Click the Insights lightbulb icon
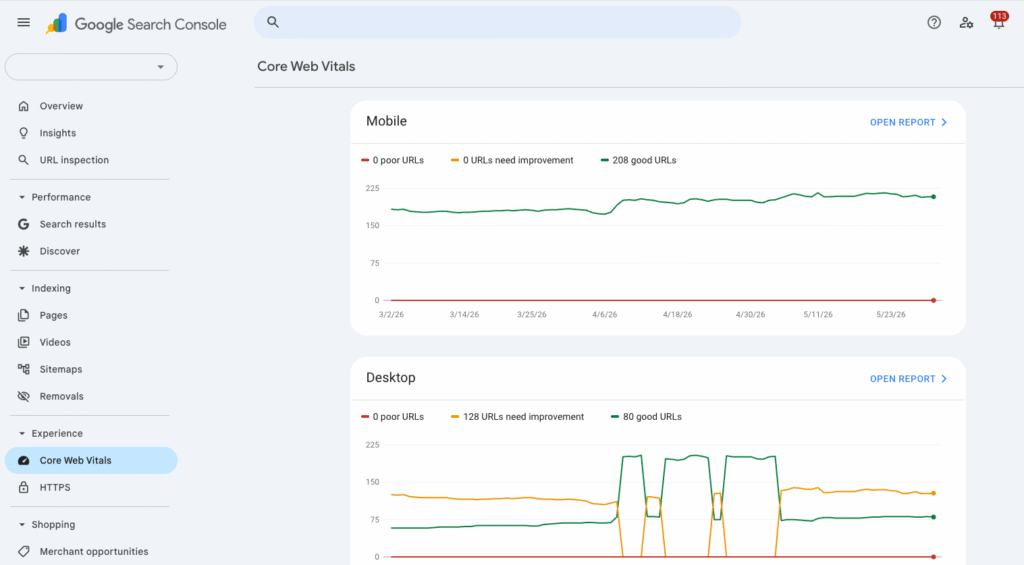 pos(24,133)
